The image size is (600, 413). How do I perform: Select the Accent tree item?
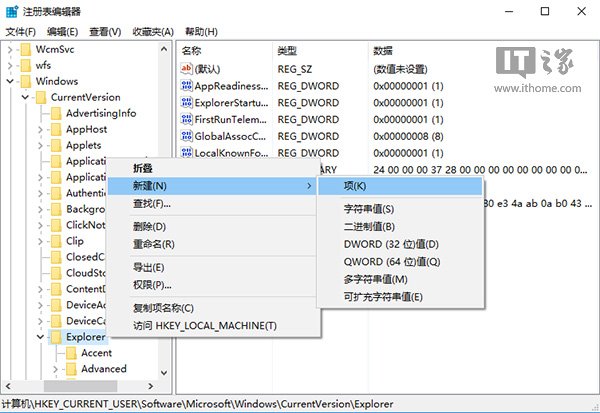coord(96,353)
